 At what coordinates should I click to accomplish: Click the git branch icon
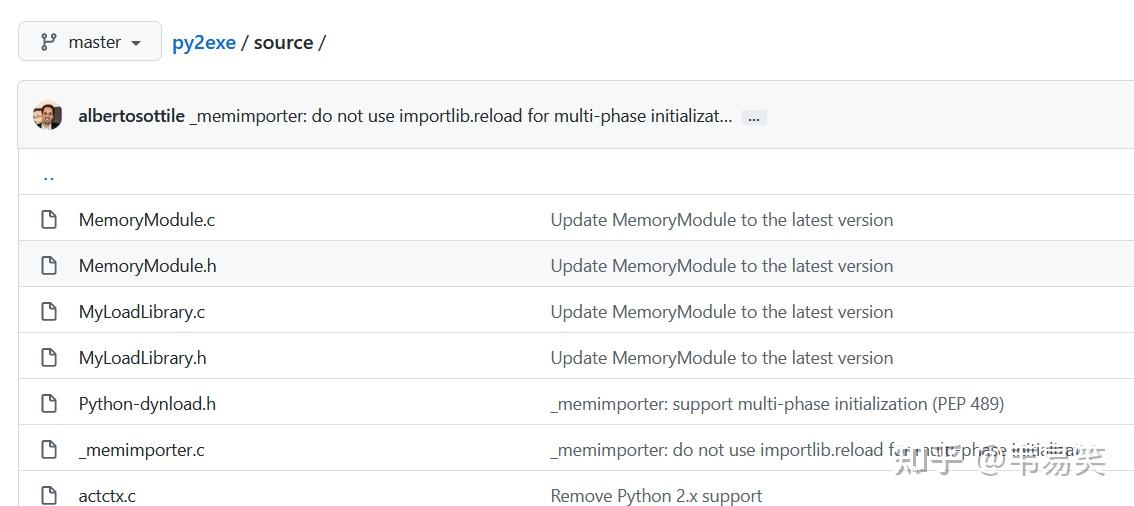point(48,42)
